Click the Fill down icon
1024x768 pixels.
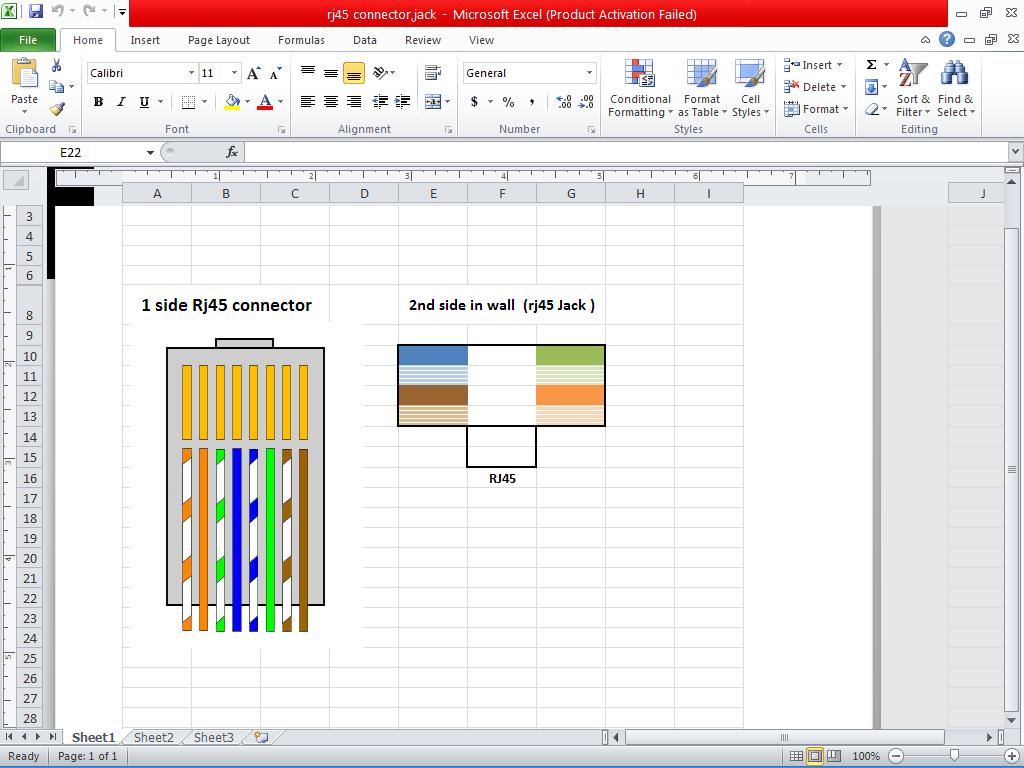click(x=871, y=87)
